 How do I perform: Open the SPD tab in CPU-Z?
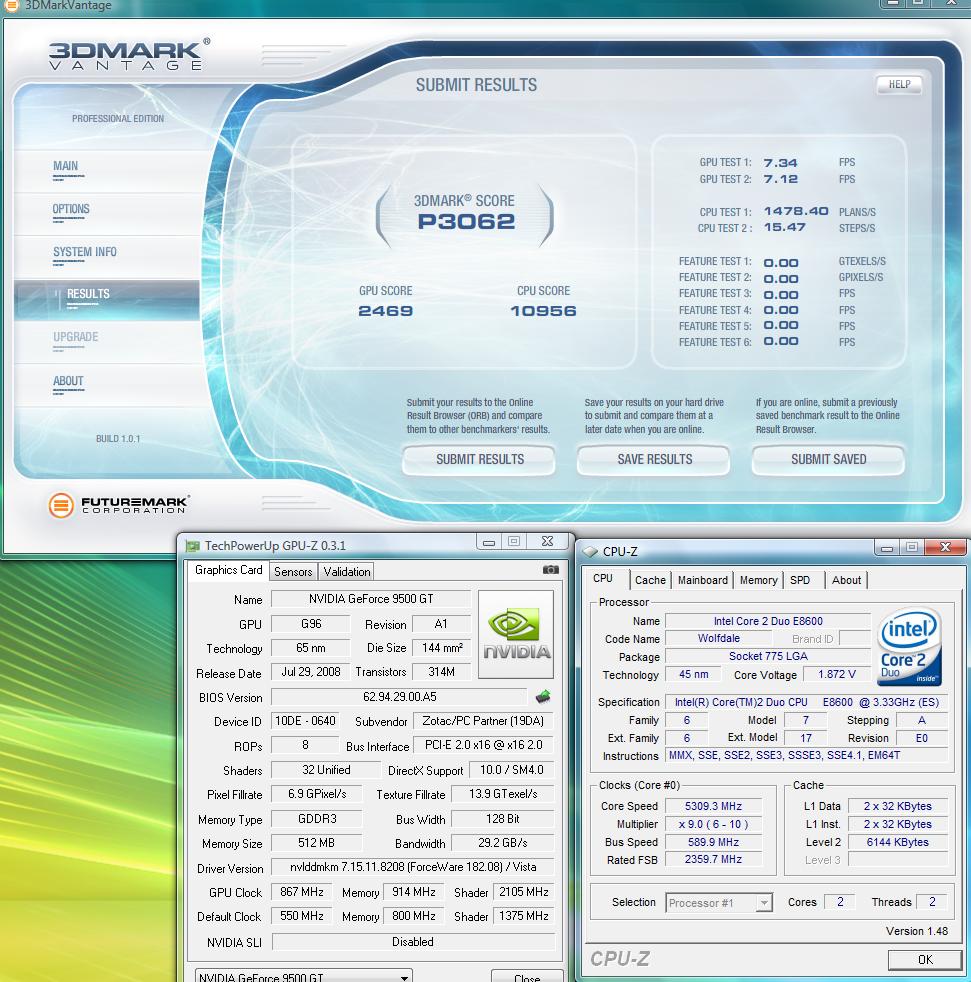[x=800, y=581]
